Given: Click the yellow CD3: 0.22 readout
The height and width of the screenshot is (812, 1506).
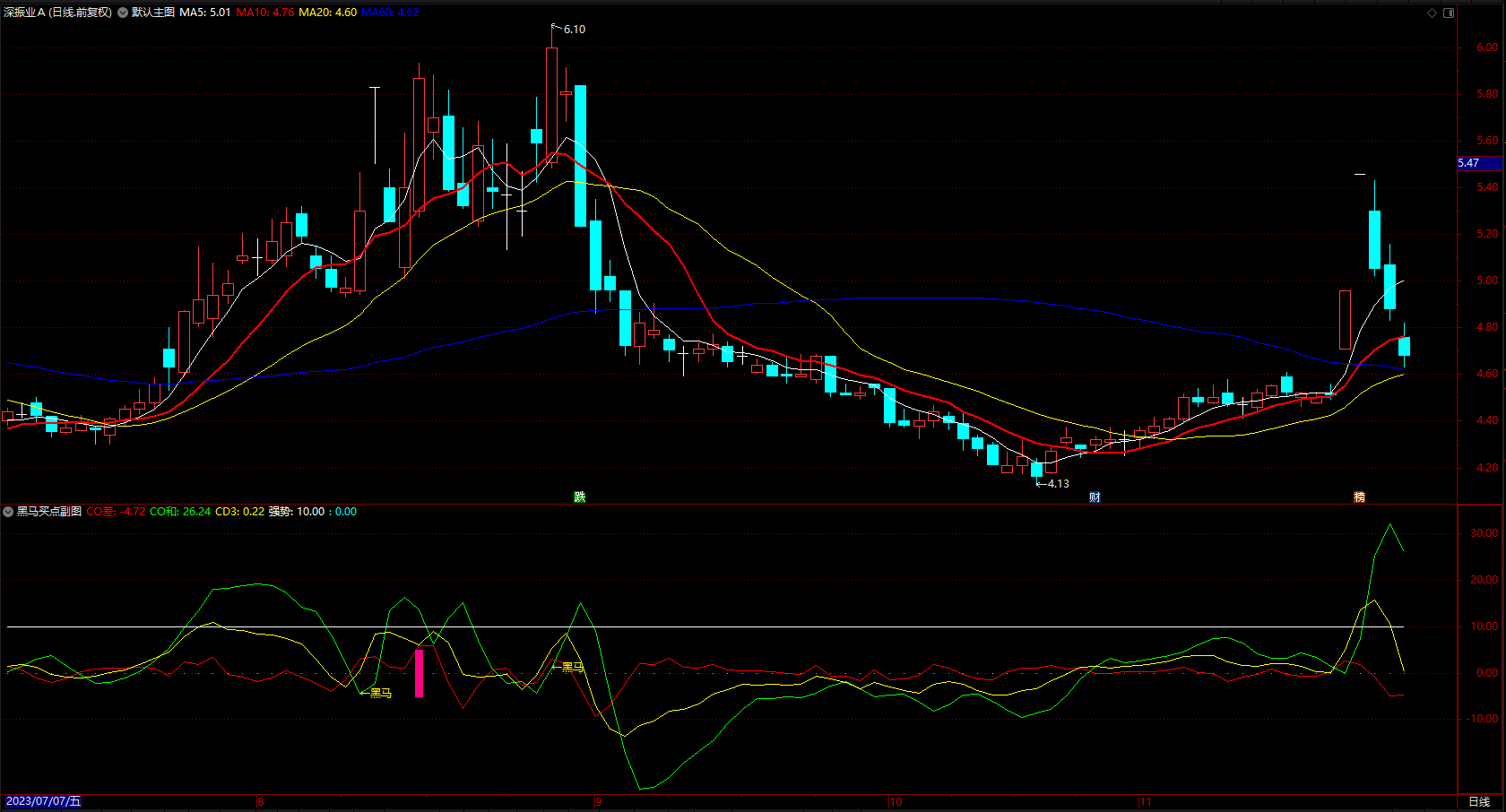Looking at the screenshot, I should coord(240,512).
